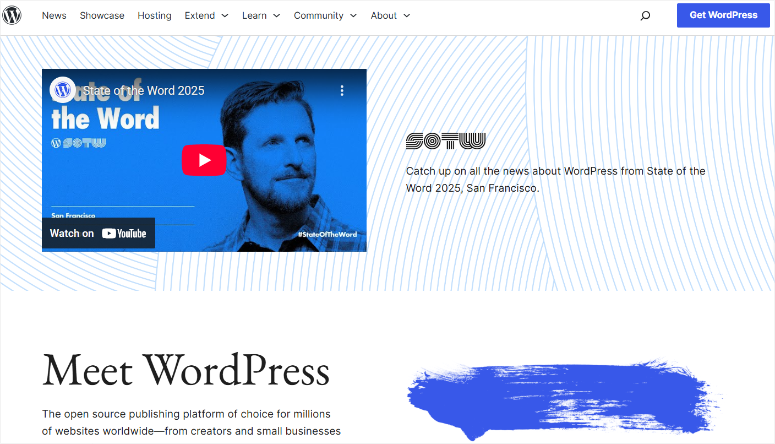Image resolution: width=775 pixels, height=444 pixels.
Task: Expand the Extend dropdown menu
Action: (x=206, y=16)
